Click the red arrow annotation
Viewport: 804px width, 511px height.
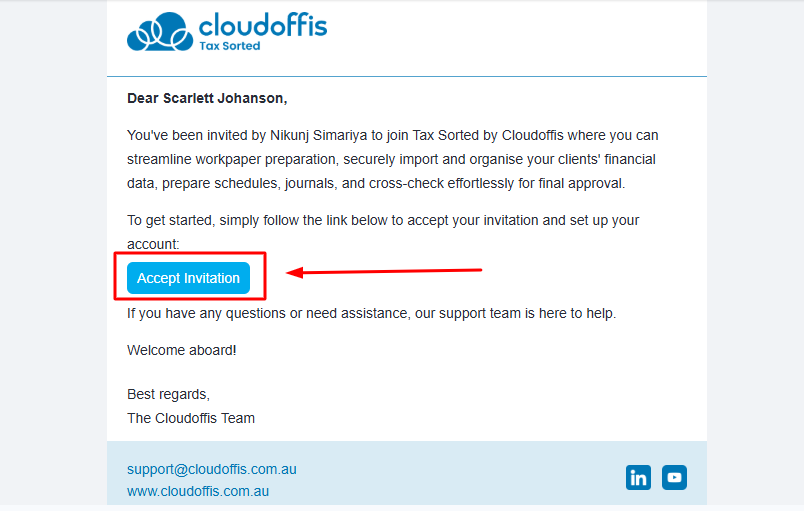pos(385,270)
